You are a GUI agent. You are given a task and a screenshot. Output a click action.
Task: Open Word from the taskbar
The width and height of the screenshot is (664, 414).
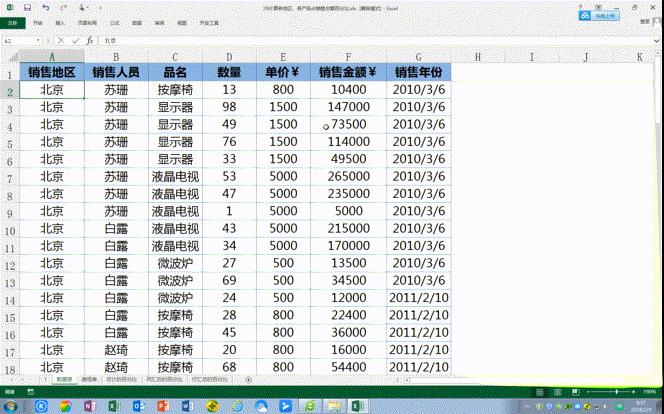(188, 406)
